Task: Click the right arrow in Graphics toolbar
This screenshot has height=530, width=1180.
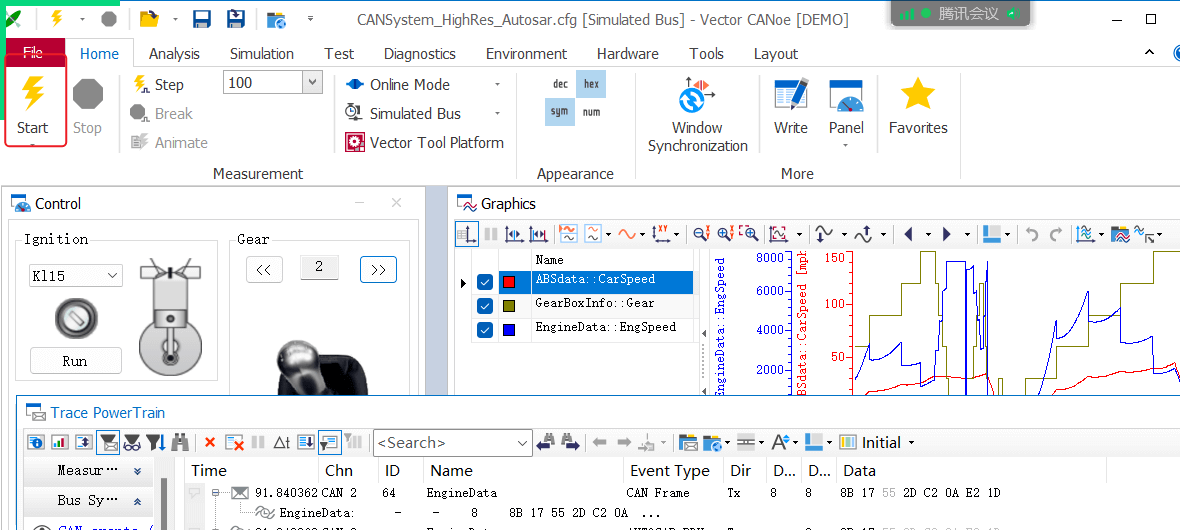Action: (947, 234)
